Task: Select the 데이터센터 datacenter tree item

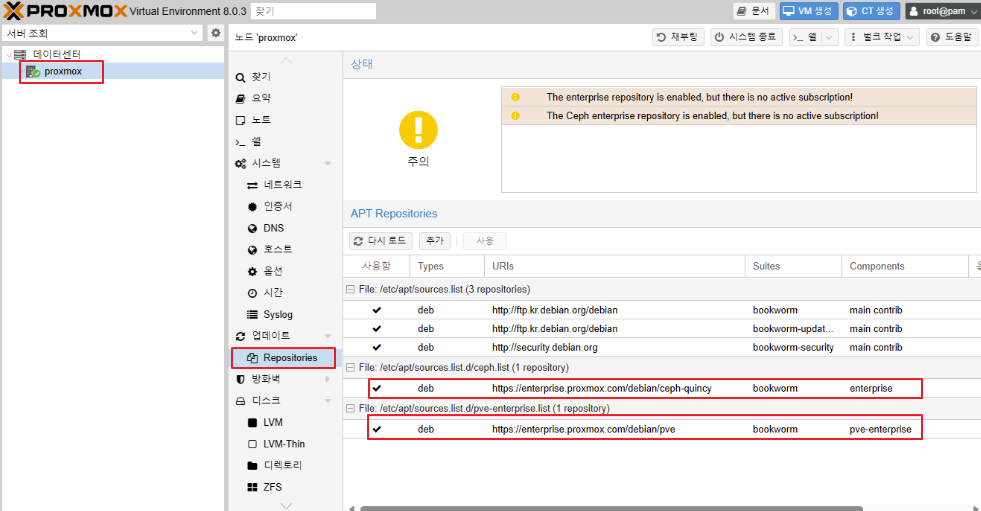Action: [56, 54]
